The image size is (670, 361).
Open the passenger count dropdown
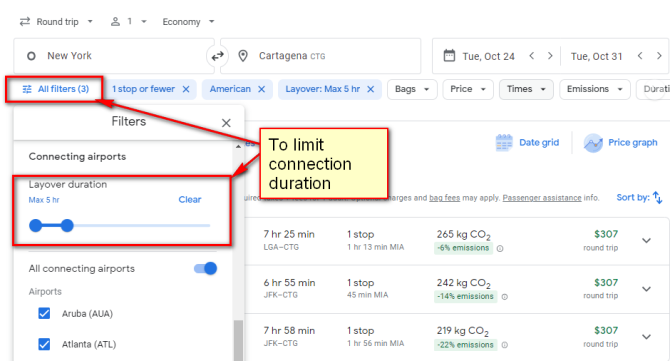[x=129, y=22]
